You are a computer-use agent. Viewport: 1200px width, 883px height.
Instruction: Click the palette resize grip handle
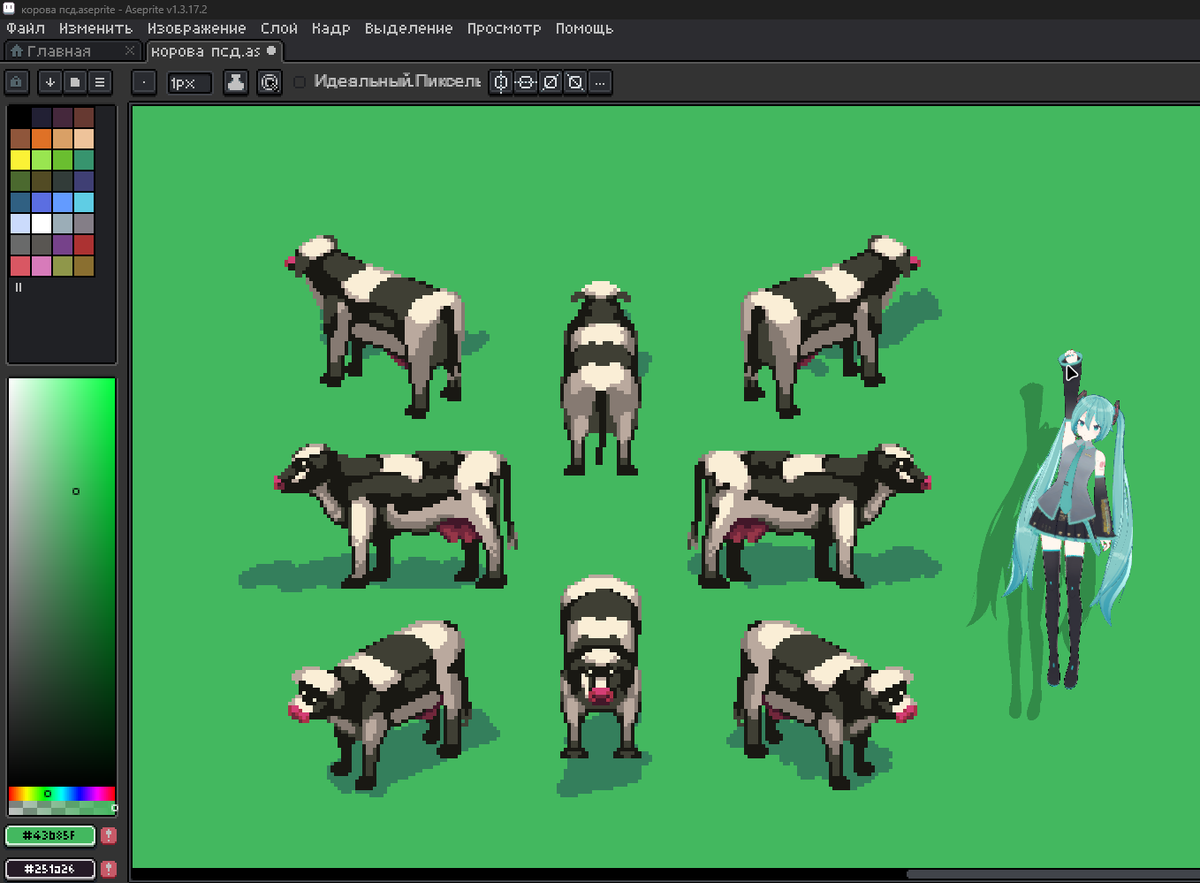coord(18,287)
